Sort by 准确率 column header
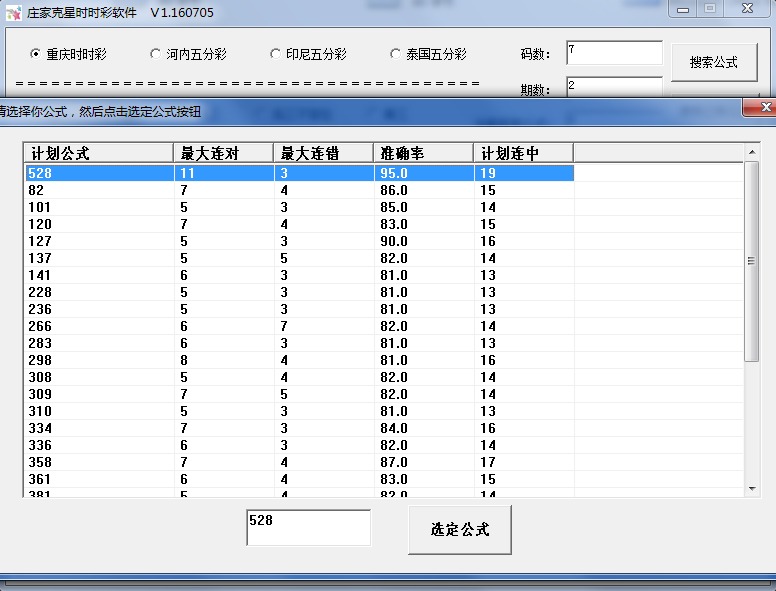 422,153
